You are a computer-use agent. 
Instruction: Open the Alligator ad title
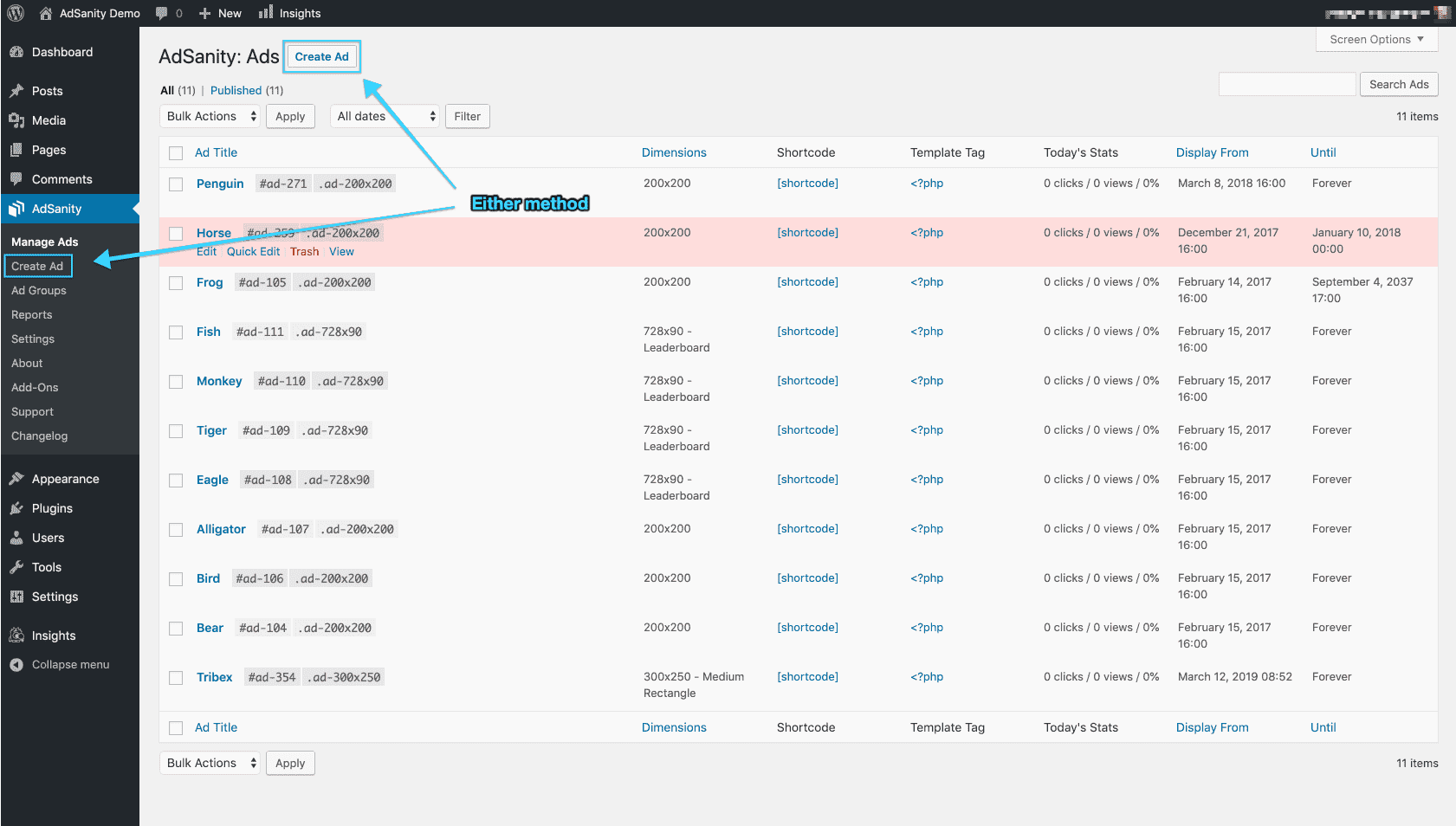[221, 529]
